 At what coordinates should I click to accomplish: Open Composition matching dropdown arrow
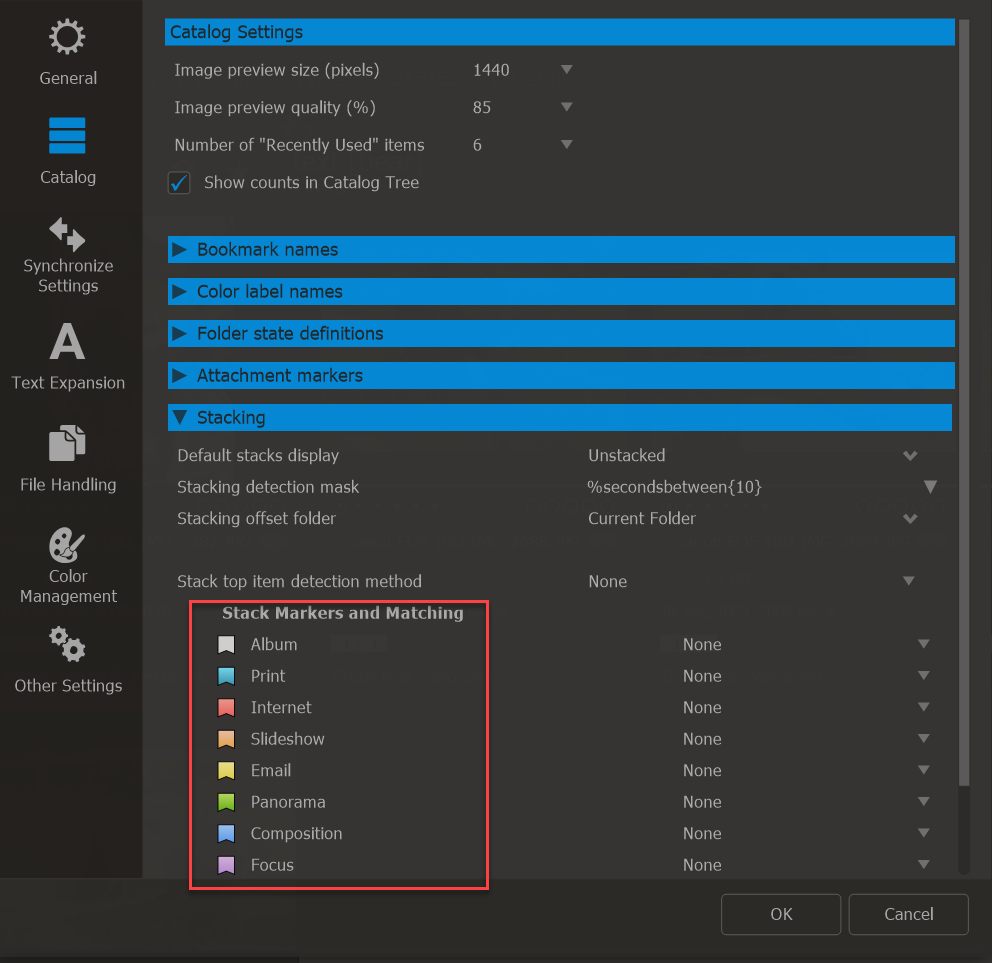tap(924, 833)
